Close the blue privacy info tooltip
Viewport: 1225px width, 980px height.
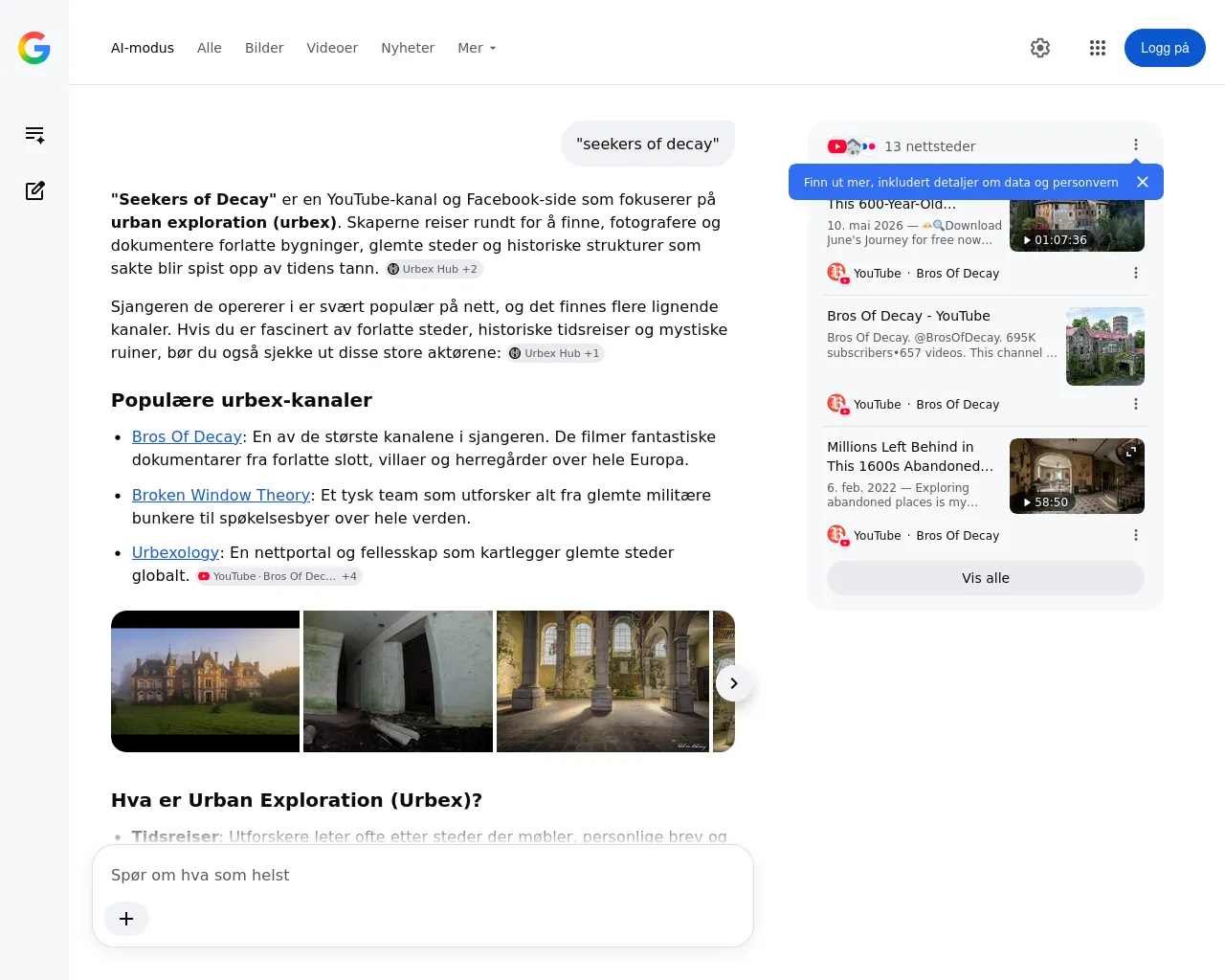[1142, 182]
